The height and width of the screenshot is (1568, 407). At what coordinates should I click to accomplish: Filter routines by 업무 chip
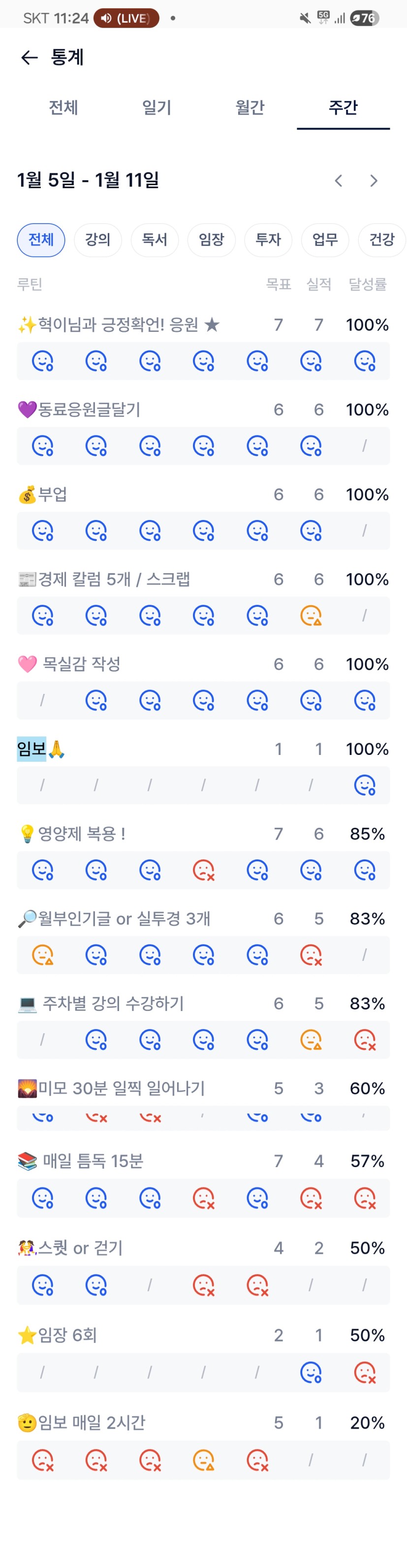pos(325,240)
